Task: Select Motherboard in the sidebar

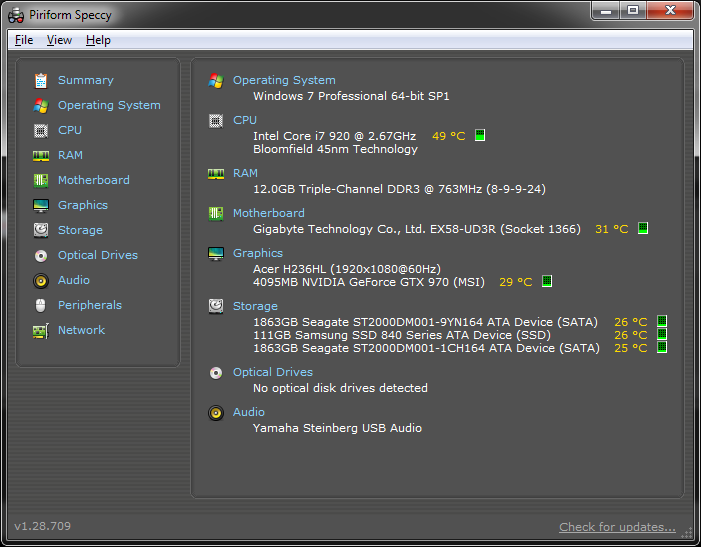Action: click(94, 181)
